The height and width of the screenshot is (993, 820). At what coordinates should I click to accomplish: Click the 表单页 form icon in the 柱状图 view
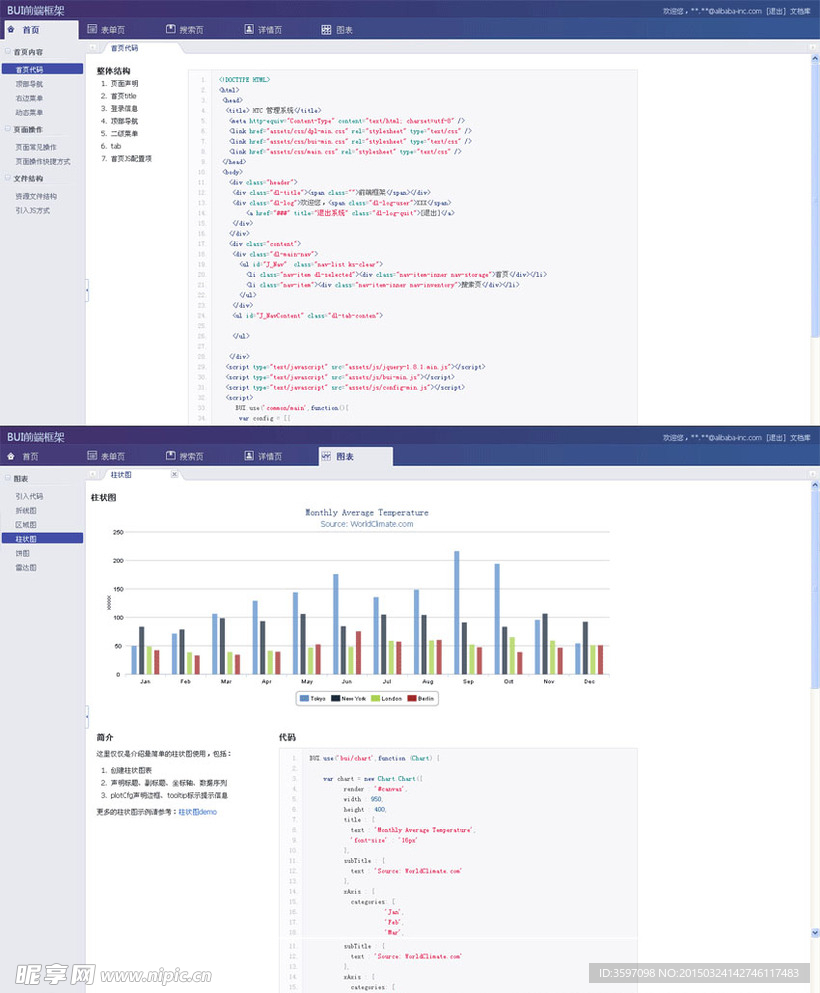[x=92, y=455]
